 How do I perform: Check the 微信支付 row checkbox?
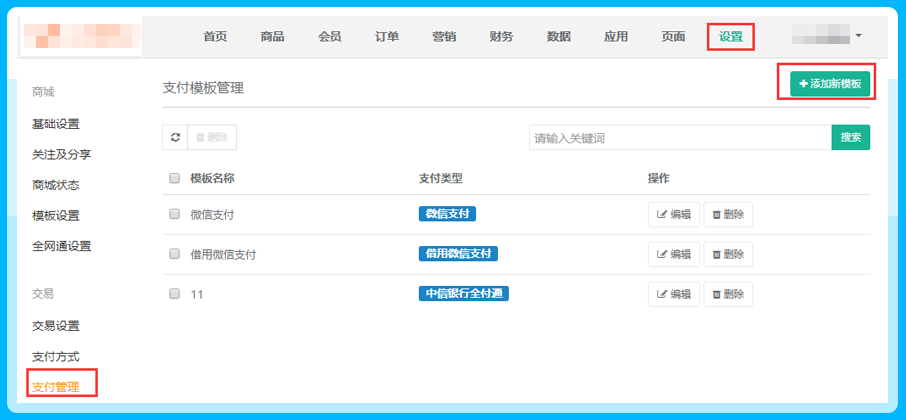(x=175, y=214)
